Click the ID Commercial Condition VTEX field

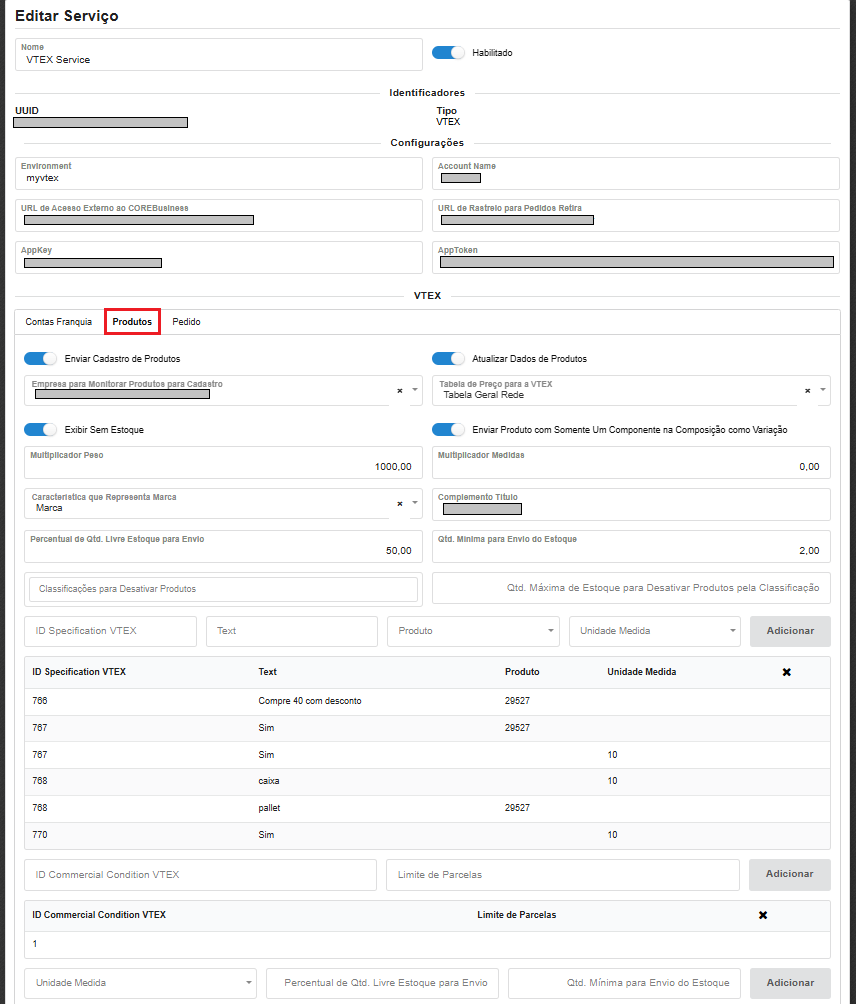(200, 875)
